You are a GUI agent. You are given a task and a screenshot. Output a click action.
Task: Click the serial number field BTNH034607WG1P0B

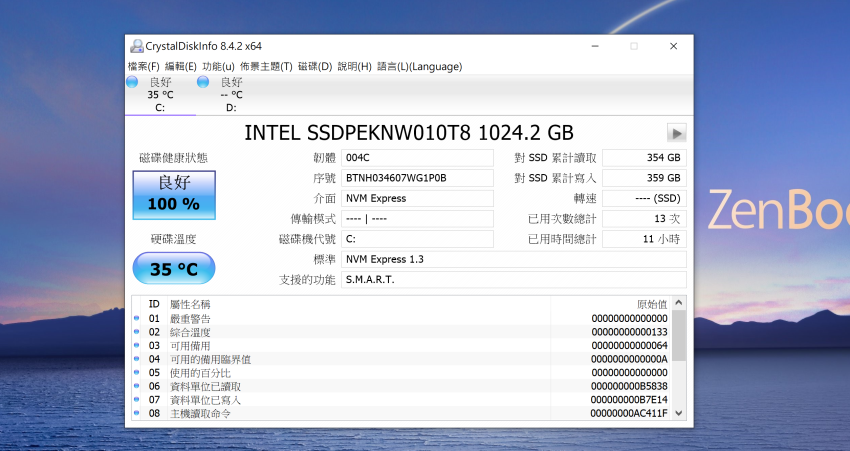coord(417,178)
